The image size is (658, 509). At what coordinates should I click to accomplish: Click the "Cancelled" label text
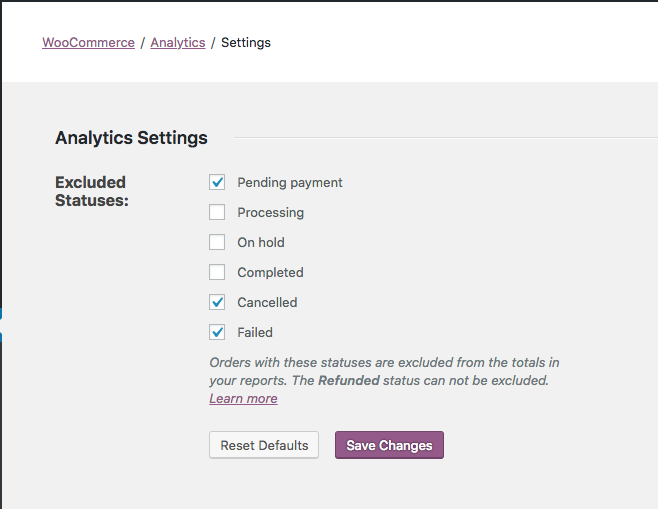267,303
